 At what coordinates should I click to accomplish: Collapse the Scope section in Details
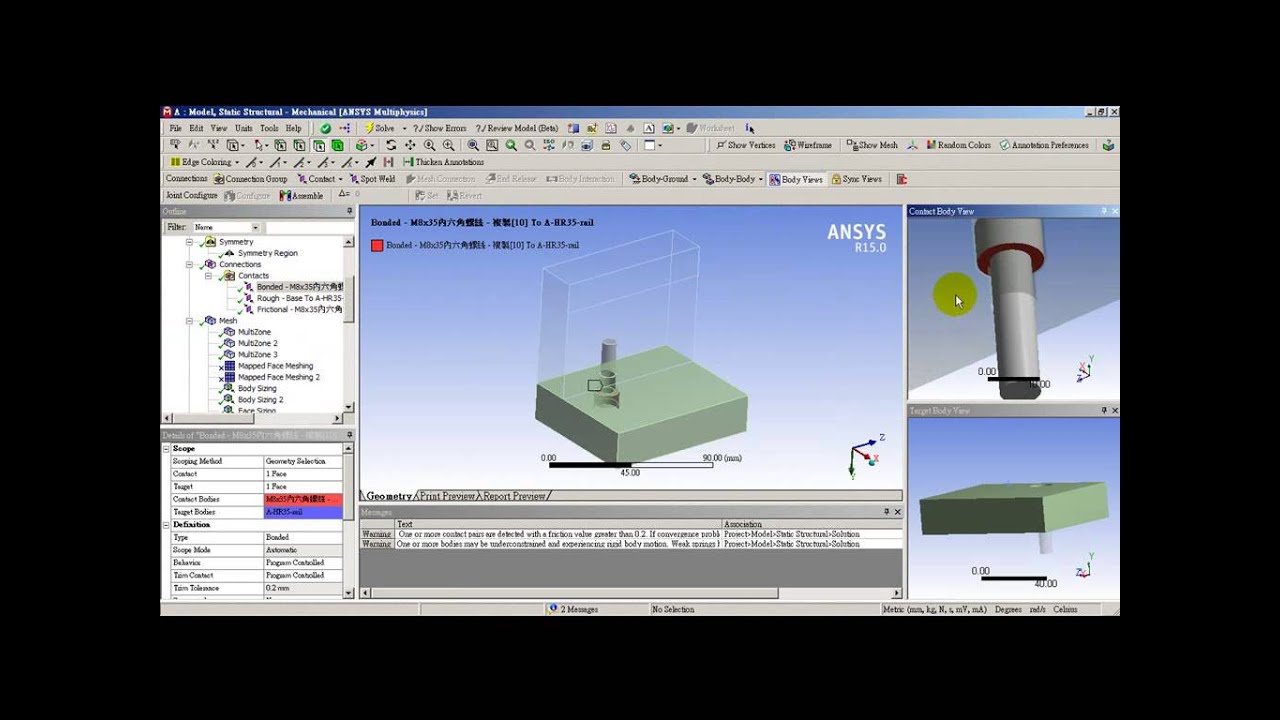[167, 449]
